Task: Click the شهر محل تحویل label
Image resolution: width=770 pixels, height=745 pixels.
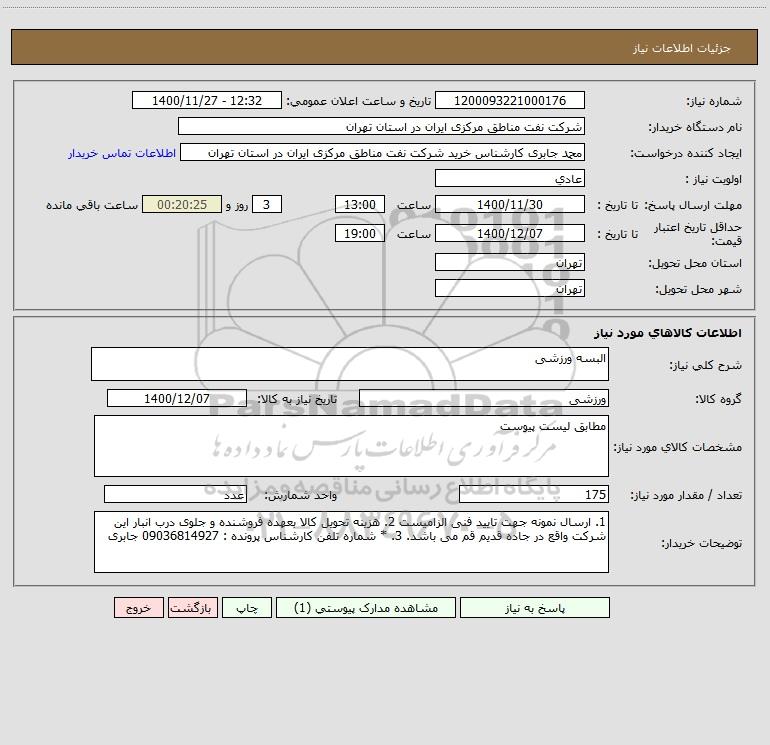Action: [x=698, y=289]
